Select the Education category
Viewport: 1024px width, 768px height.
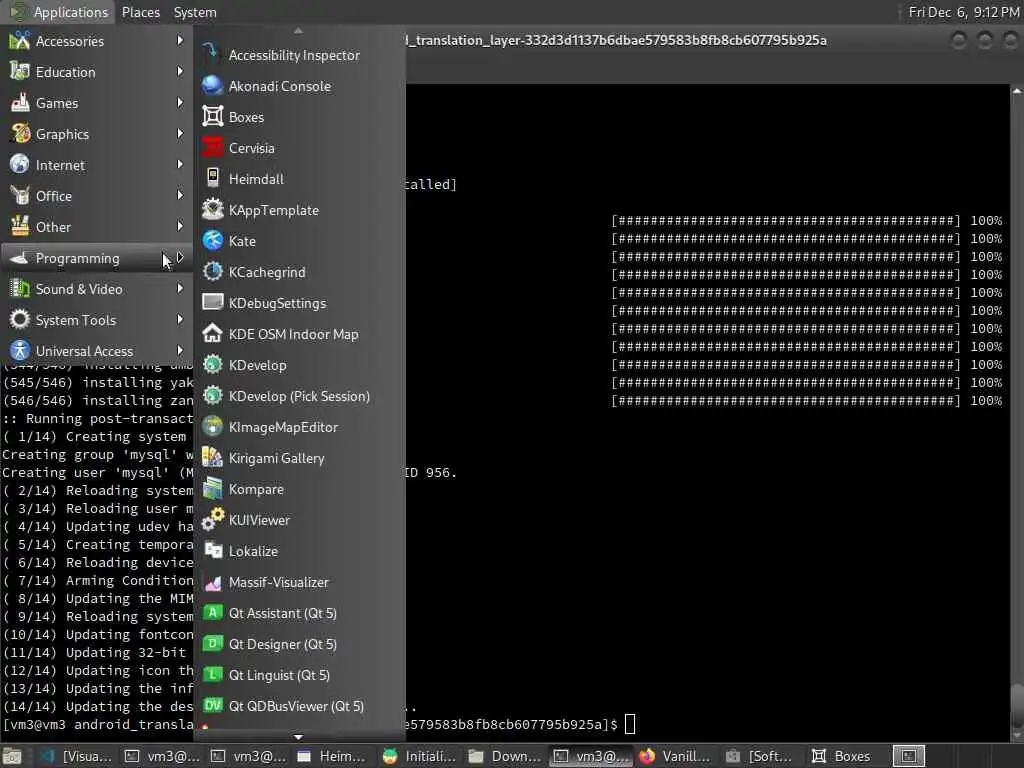coord(96,72)
